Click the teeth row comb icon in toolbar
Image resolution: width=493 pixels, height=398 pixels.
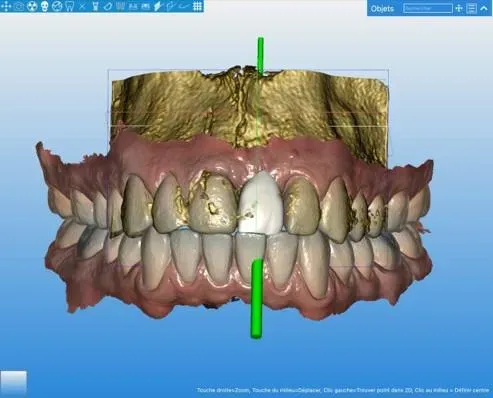pos(121,6)
